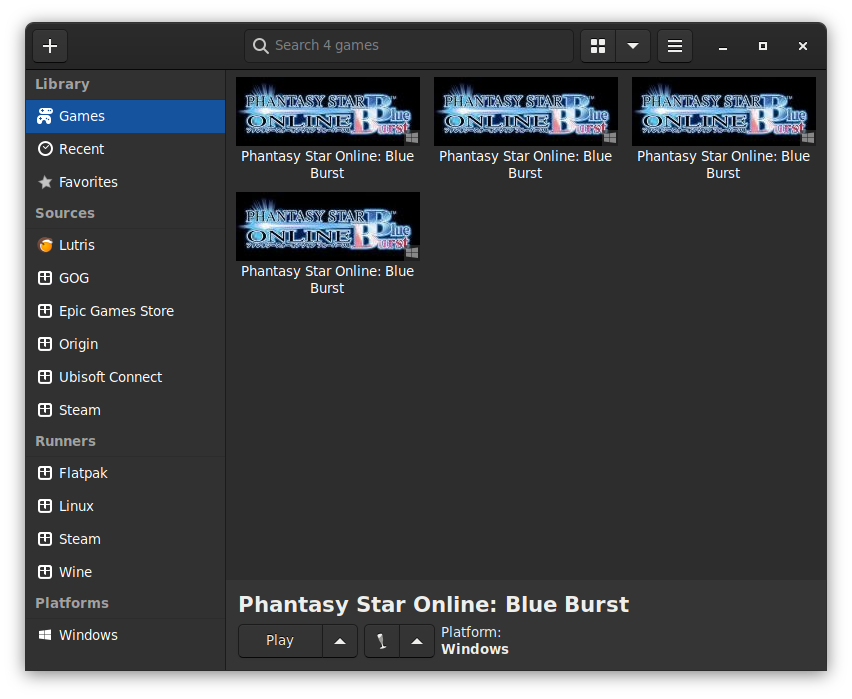Open Favorites in the sidebar
Screen dimensions: 852x699
126,182
